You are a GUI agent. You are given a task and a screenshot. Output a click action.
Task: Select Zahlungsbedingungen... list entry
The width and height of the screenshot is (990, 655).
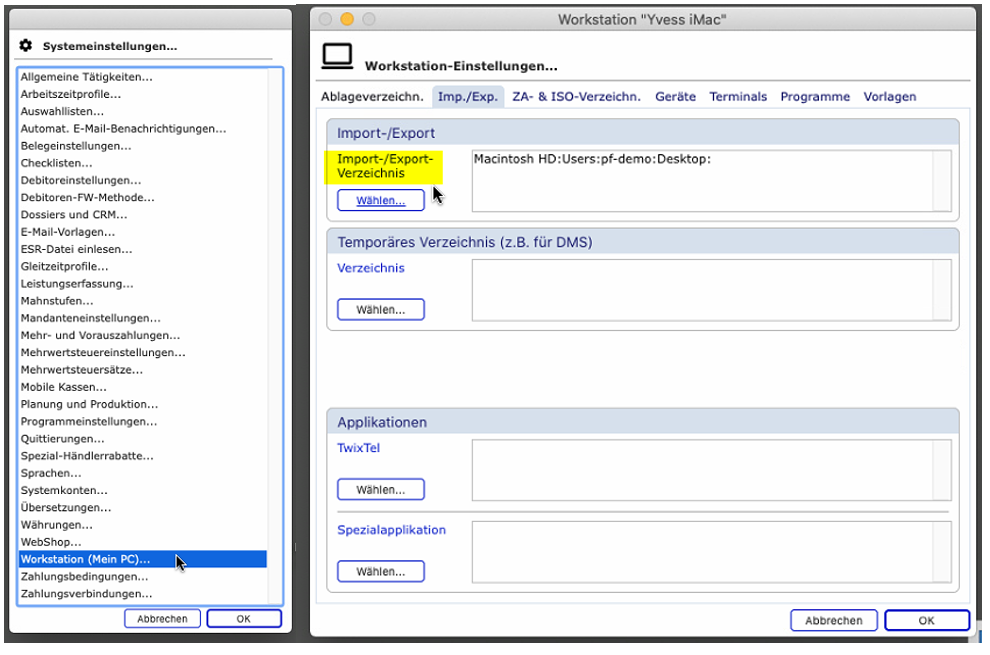click(x=85, y=577)
